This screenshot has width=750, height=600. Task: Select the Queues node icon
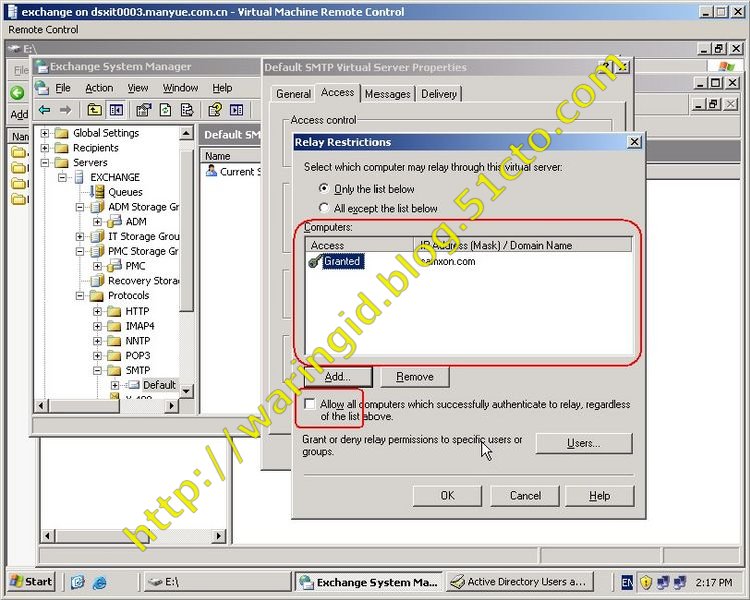(x=98, y=192)
